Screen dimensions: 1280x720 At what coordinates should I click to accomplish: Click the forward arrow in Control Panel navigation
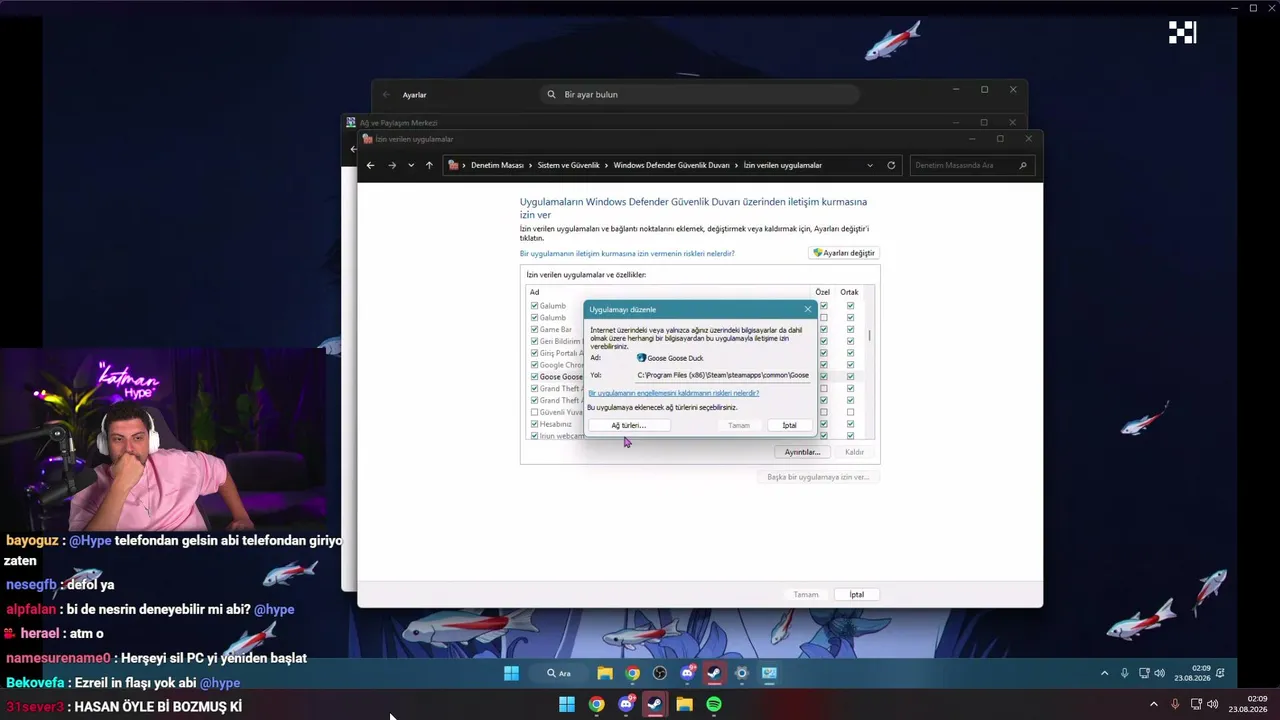pyautogui.click(x=392, y=165)
